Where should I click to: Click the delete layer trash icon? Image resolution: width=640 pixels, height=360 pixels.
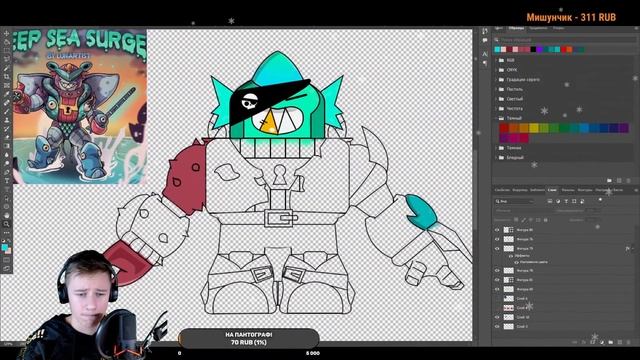tap(629, 342)
